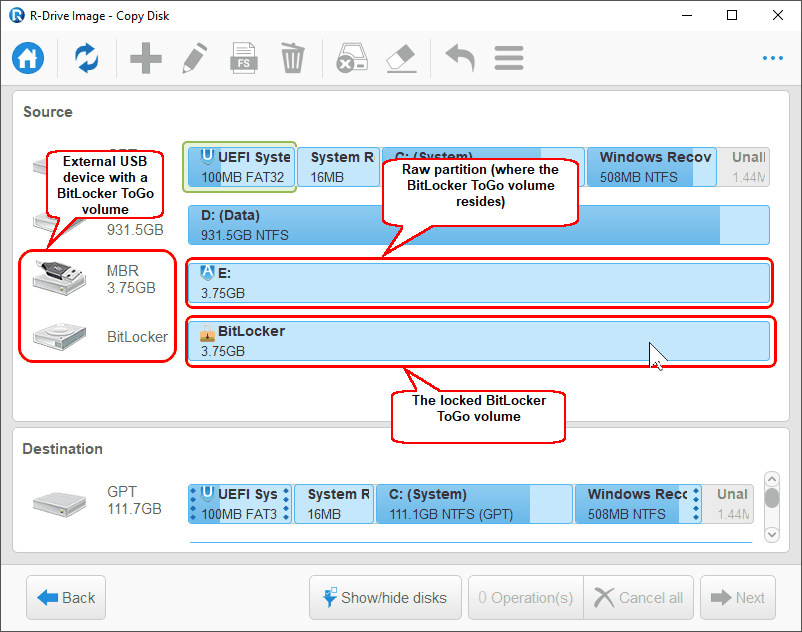Select the source Unallocated 1.44MB space
802x632 pixels.
pyautogui.click(x=743, y=167)
